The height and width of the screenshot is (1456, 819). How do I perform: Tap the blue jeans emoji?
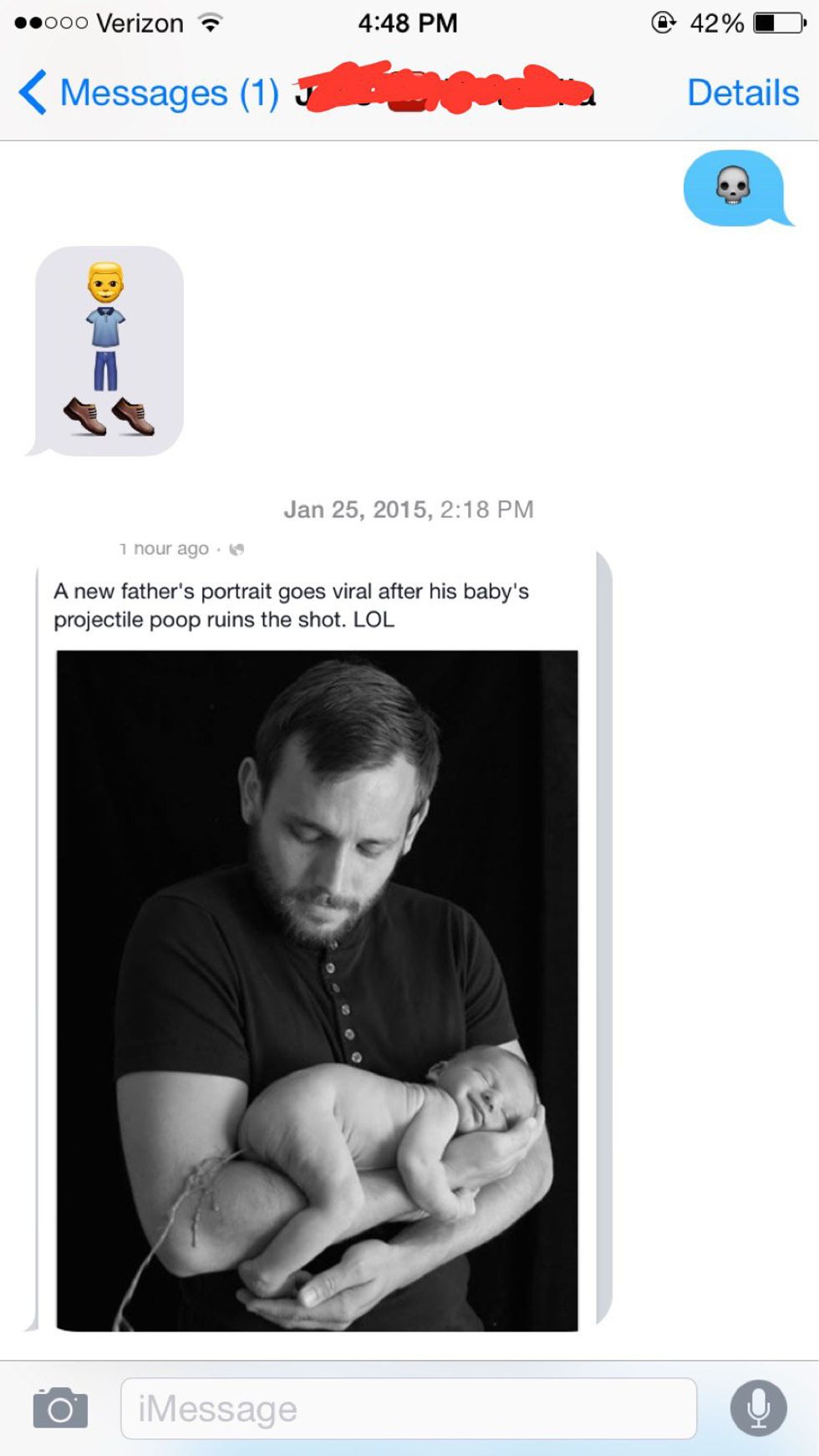click(105, 371)
